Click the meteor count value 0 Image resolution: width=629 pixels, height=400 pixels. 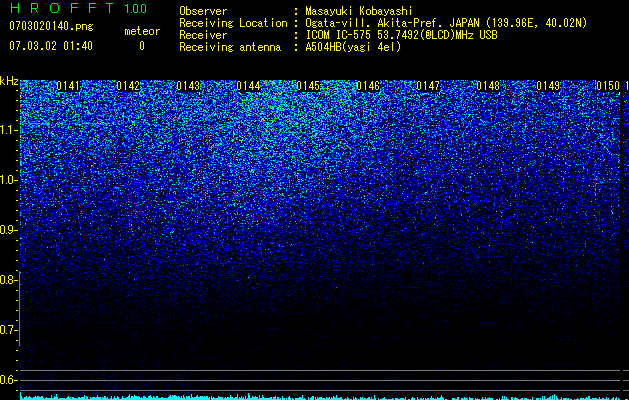coord(142,46)
